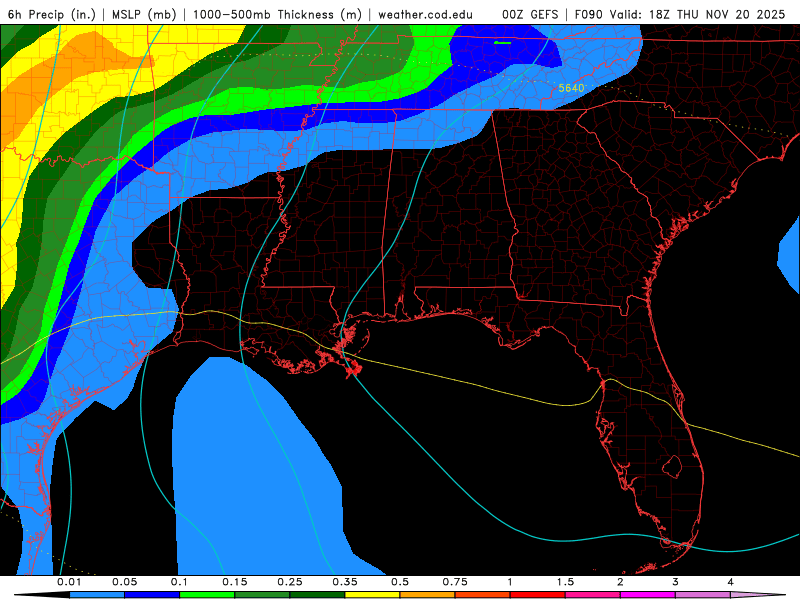Screen dimensions: 800x600
Task: Click the '0.05' legend value
Action: coord(124,582)
